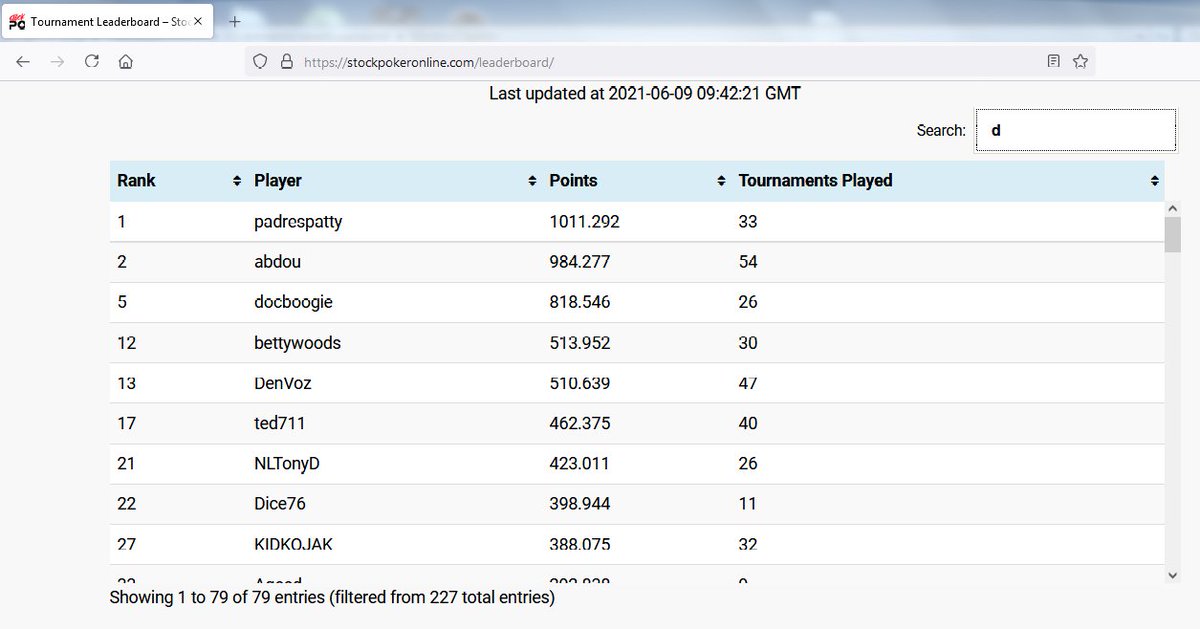
Task: Click the table scrollbar up arrow
Action: click(x=1173, y=208)
